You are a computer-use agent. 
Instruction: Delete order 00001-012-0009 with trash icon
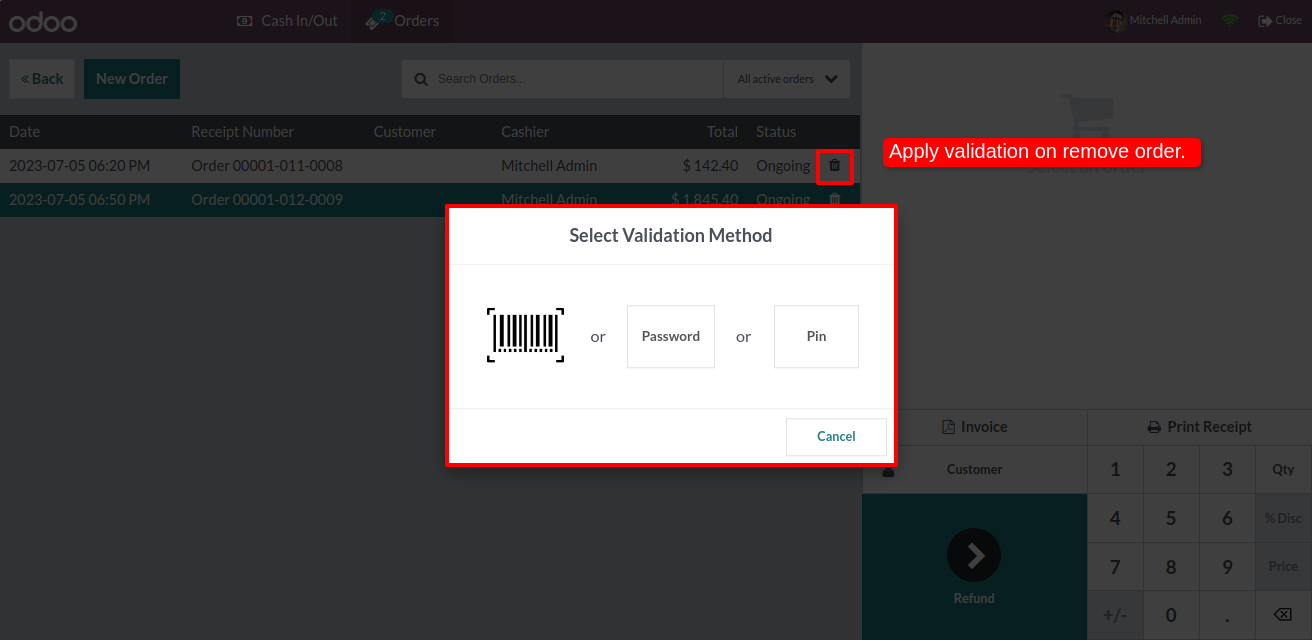pyautogui.click(x=835, y=199)
